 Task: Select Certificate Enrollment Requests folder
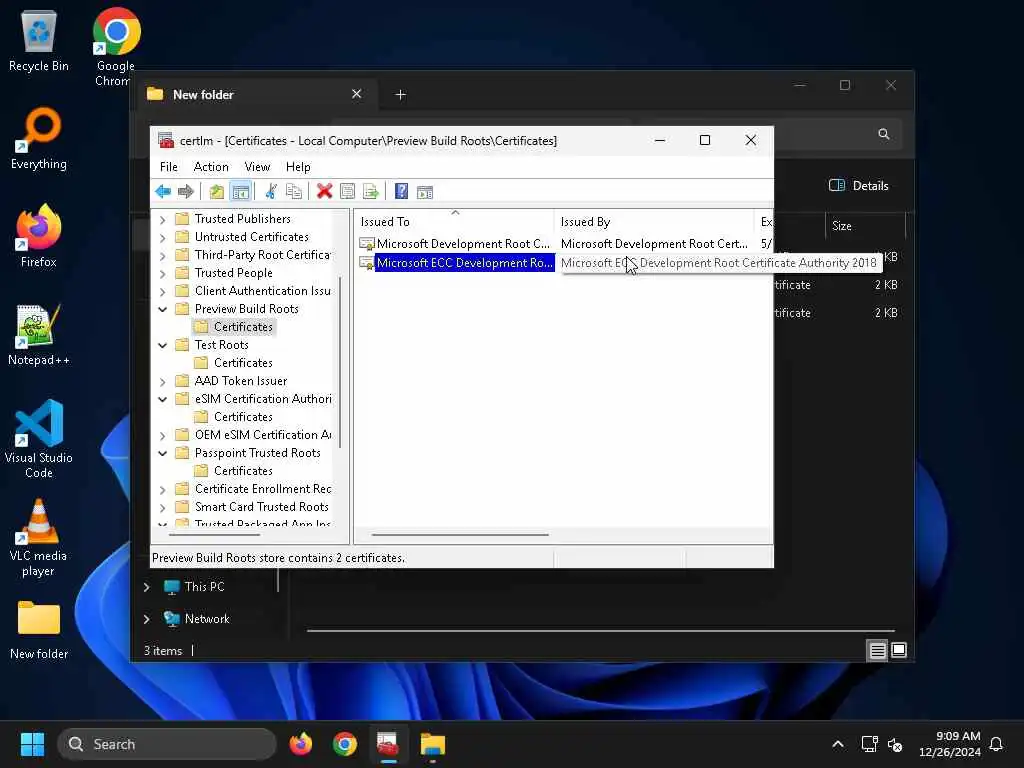click(x=253, y=489)
